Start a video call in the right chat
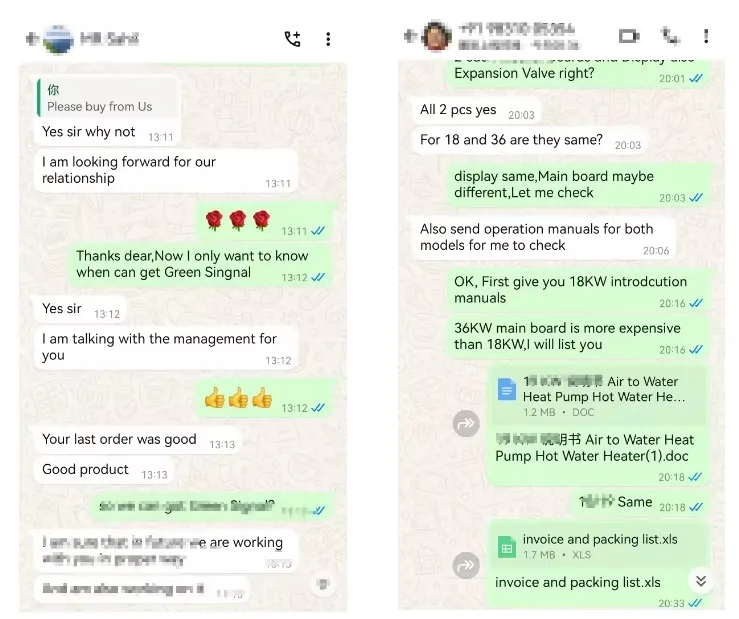 coord(629,36)
